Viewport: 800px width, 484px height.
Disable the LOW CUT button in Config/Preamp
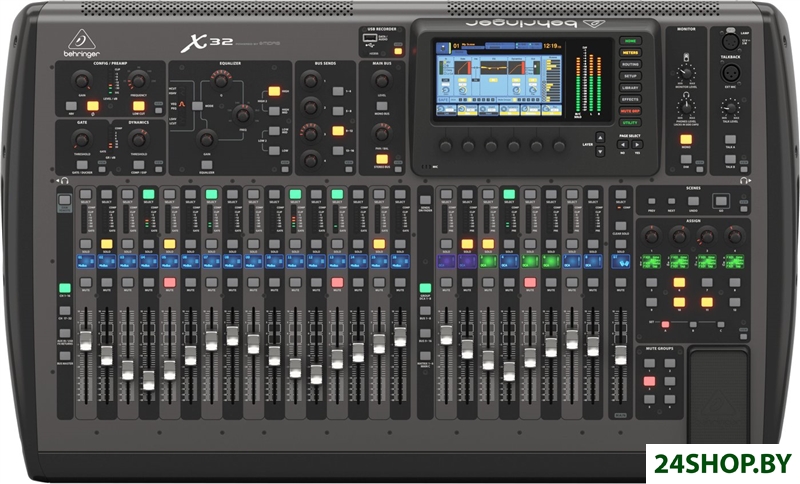[138, 106]
